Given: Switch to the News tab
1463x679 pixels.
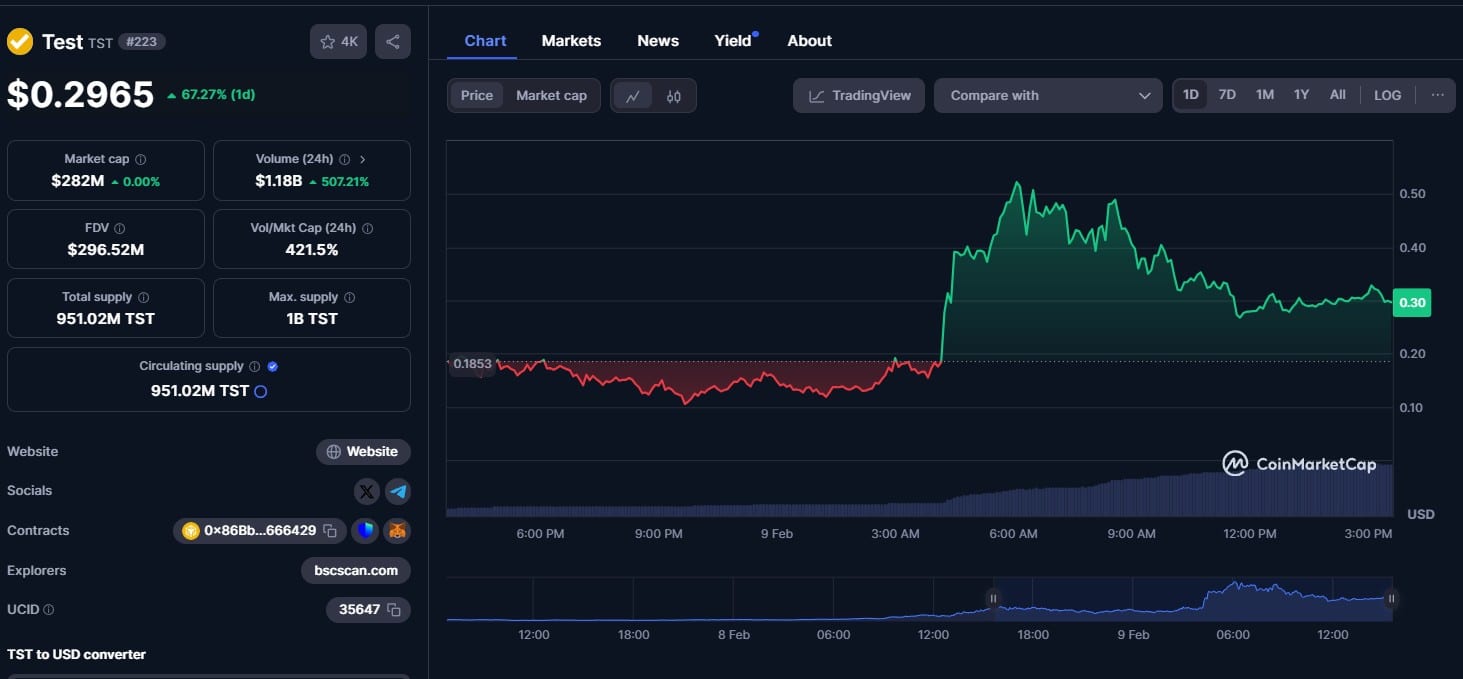Looking at the screenshot, I should coord(658,41).
